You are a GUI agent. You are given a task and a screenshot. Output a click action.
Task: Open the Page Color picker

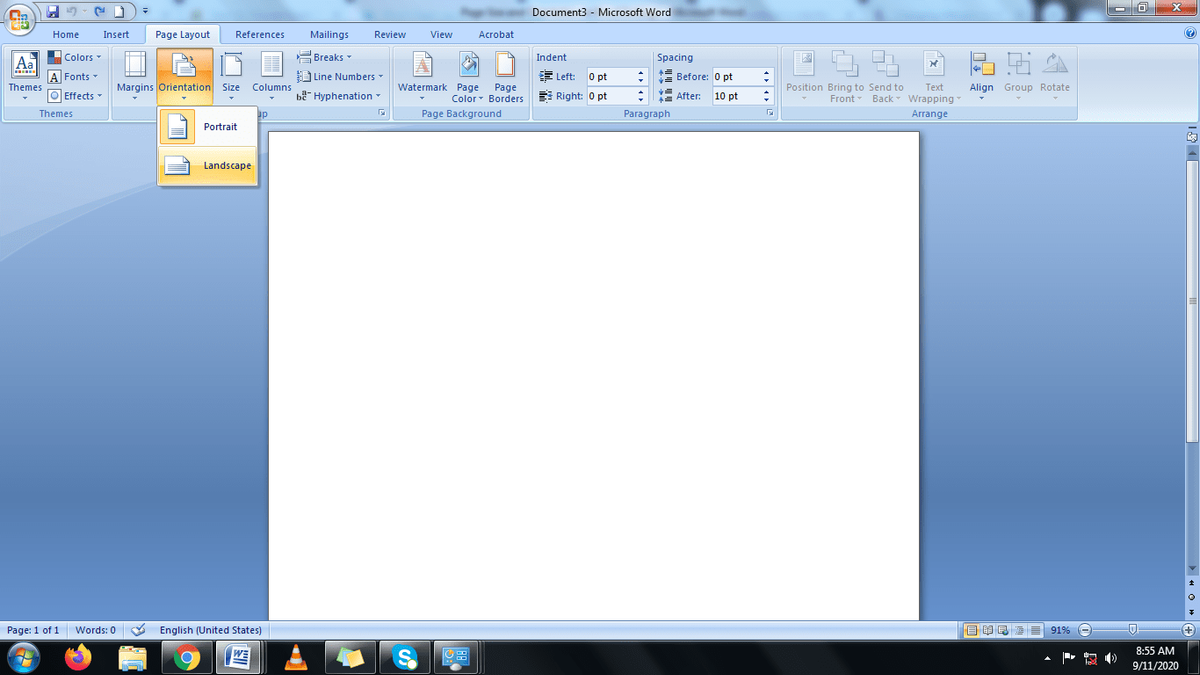pos(467,76)
